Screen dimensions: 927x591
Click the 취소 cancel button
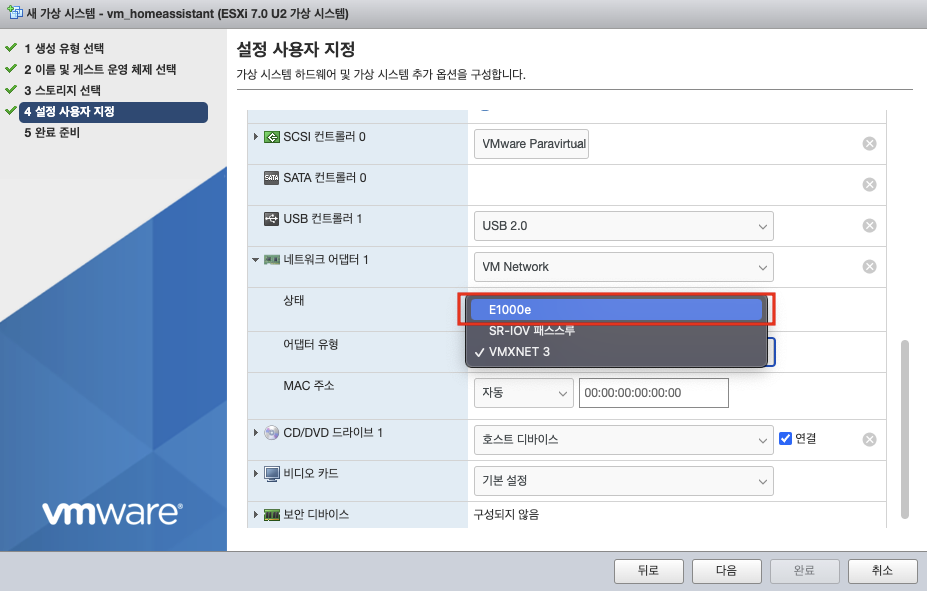[x=883, y=571]
